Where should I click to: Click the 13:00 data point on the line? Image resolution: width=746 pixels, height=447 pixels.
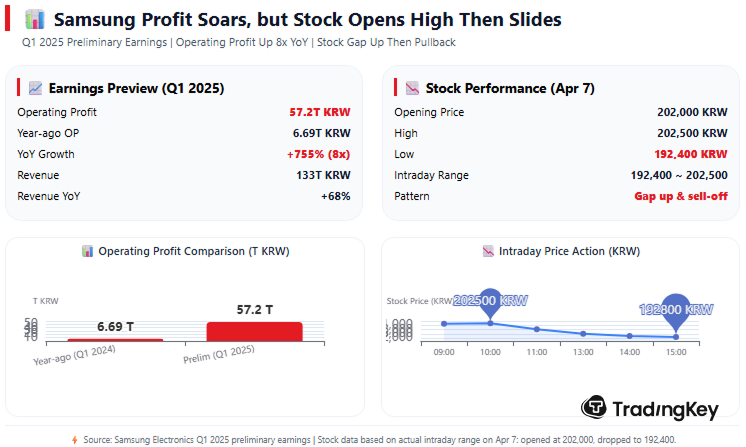click(x=583, y=333)
